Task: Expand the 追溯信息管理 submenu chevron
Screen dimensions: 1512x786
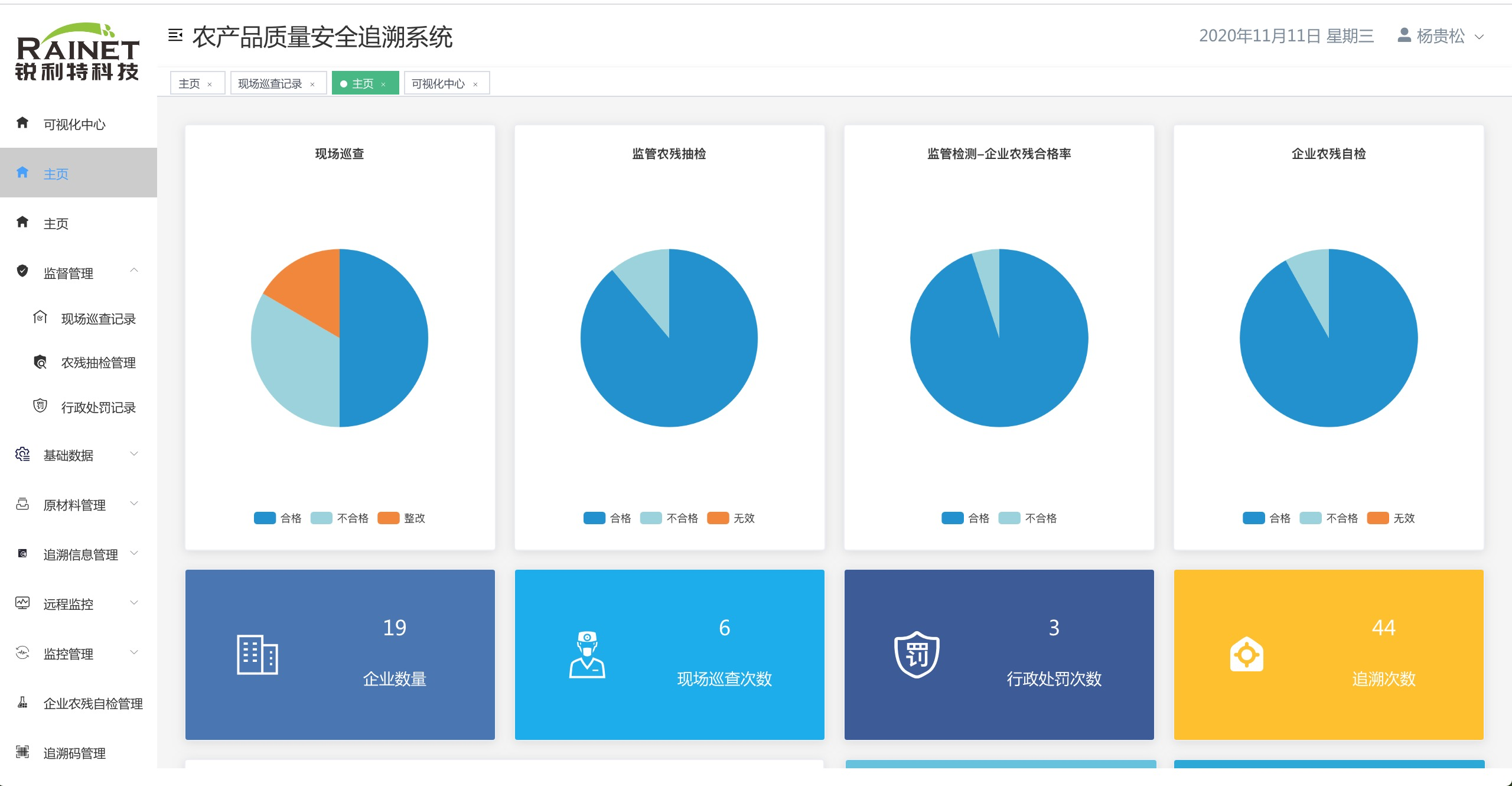Action: point(134,553)
